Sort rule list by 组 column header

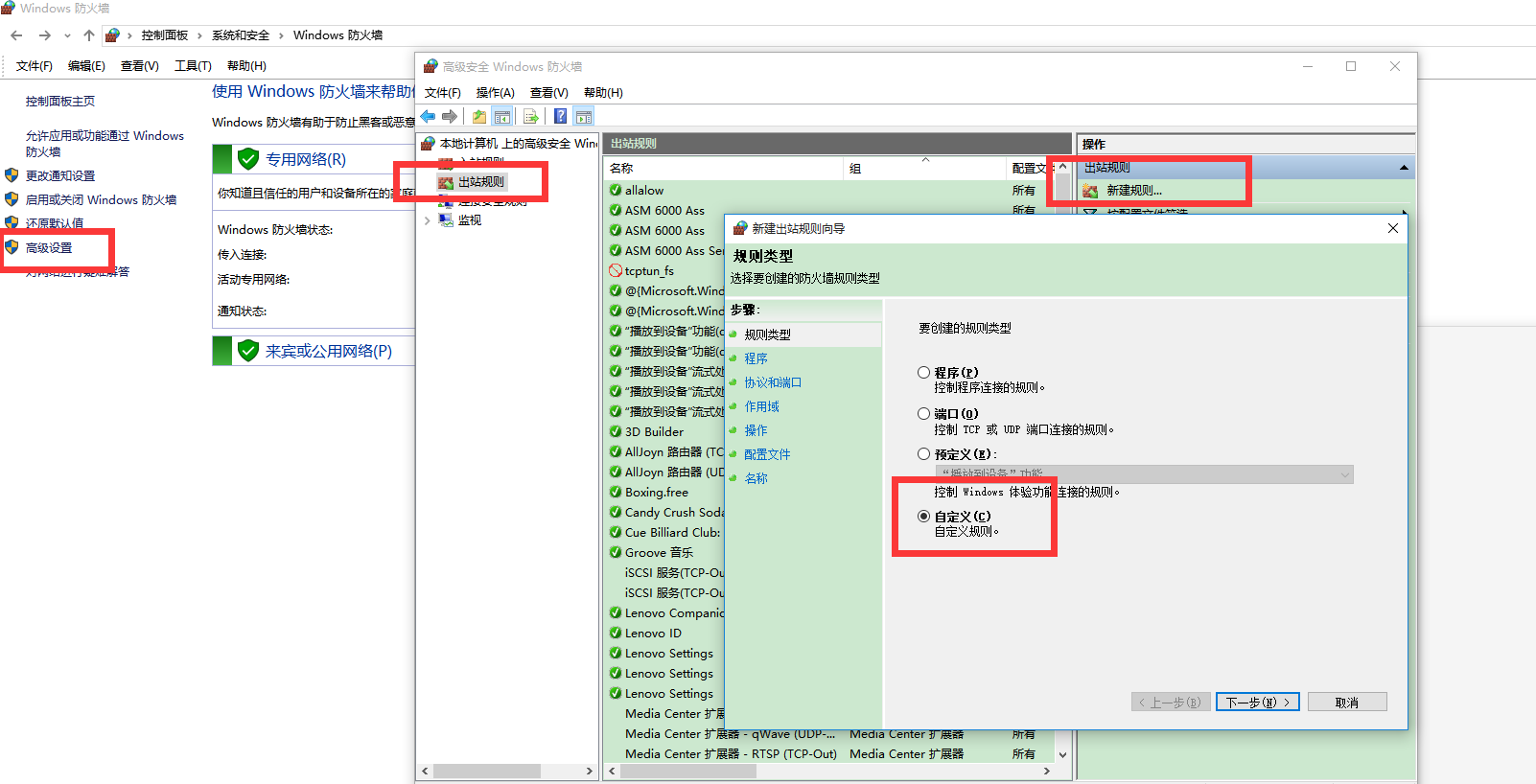coord(924,169)
